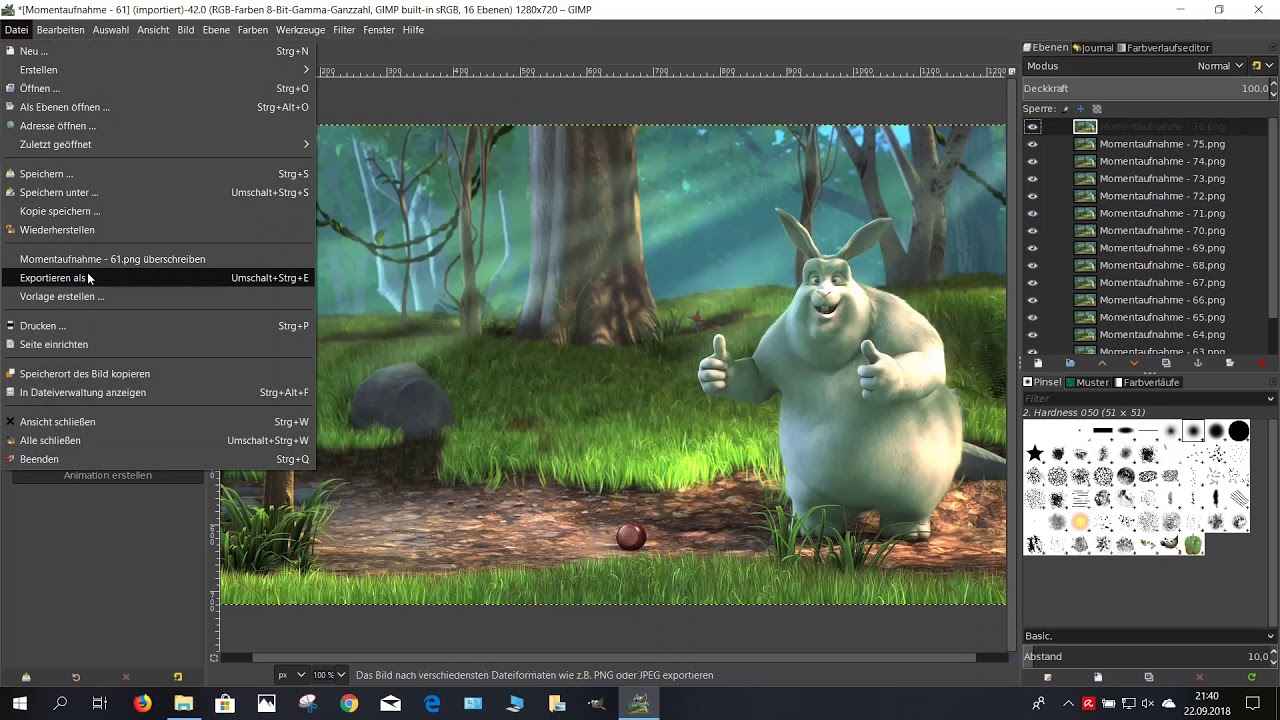This screenshot has width=1280, height=720.
Task: Hide the Momentaufnahme - 70.png layer
Action: (1033, 231)
